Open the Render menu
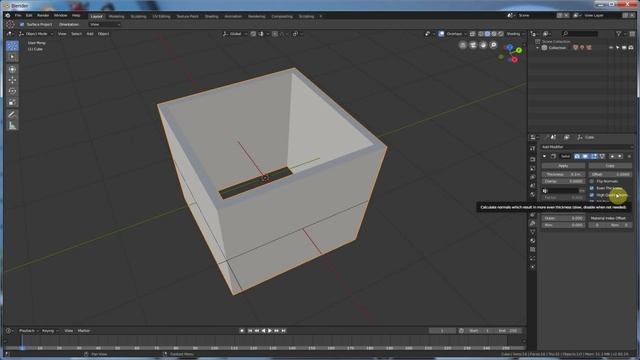This screenshot has width=640, height=360. [43, 16]
